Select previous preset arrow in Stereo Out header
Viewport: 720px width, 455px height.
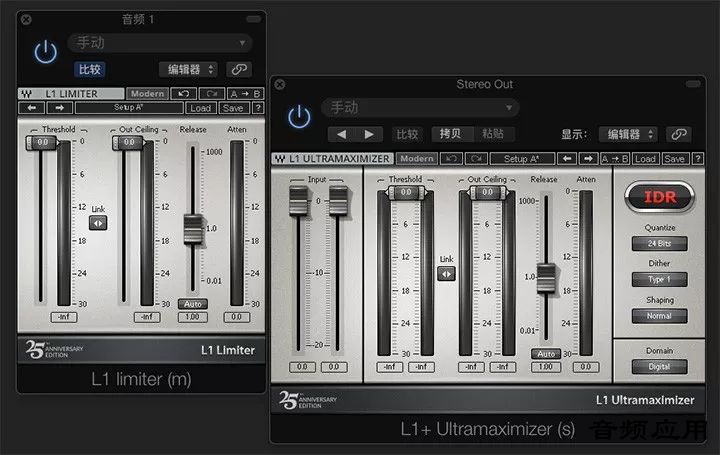coord(342,134)
